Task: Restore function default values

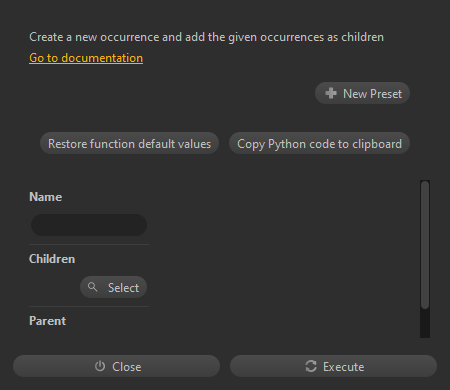Action: pyautogui.click(x=129, y=143)
